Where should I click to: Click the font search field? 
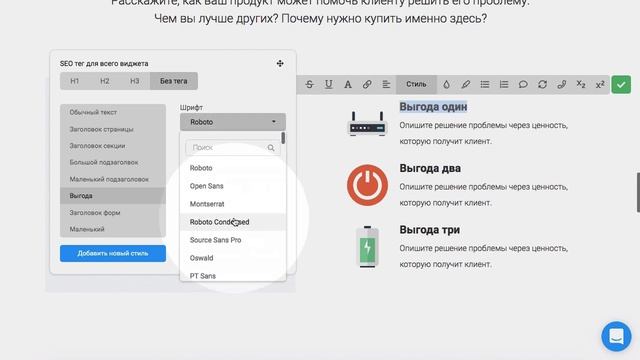coord(233,148)
